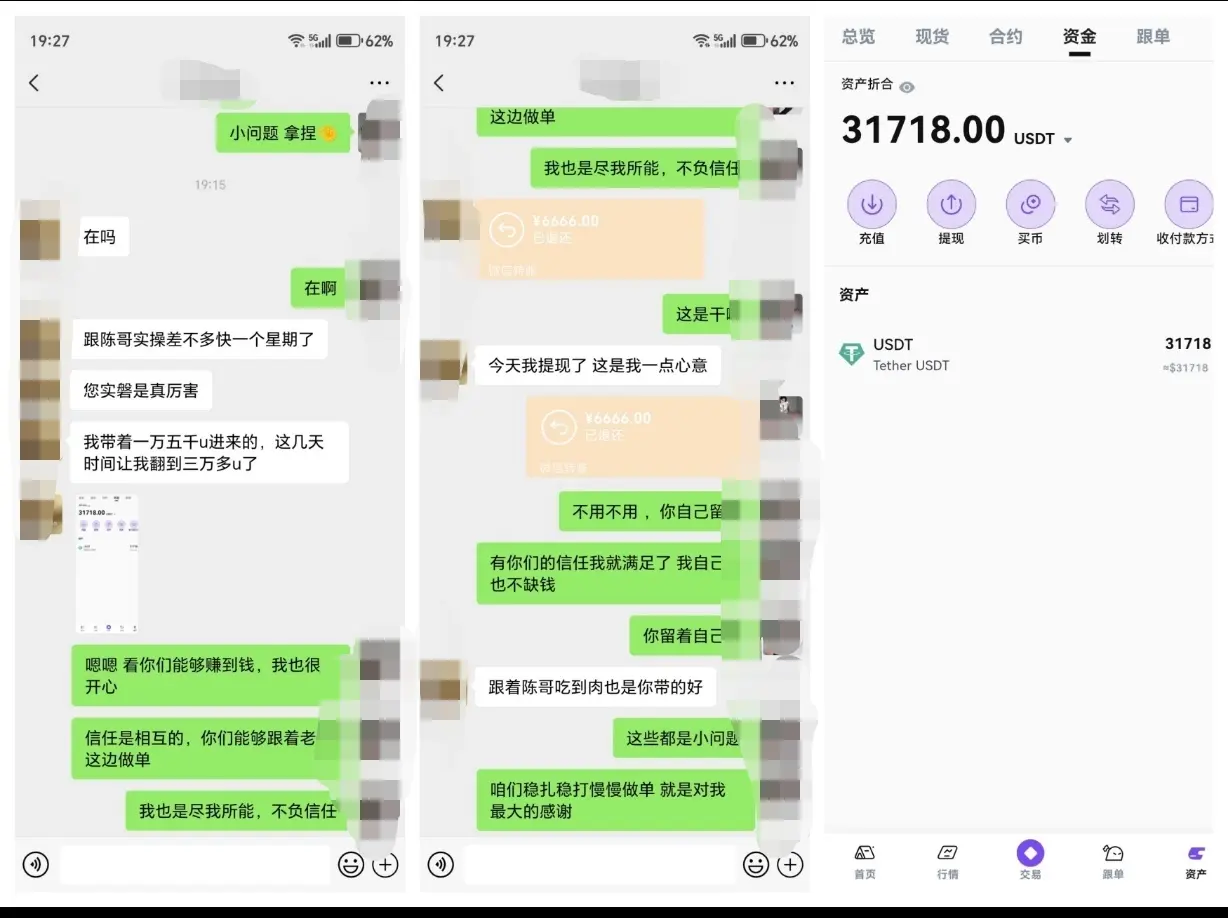Tap plus attachment button in middle chat
Screen dimensions: 1228x918
(x=790, y=864)
